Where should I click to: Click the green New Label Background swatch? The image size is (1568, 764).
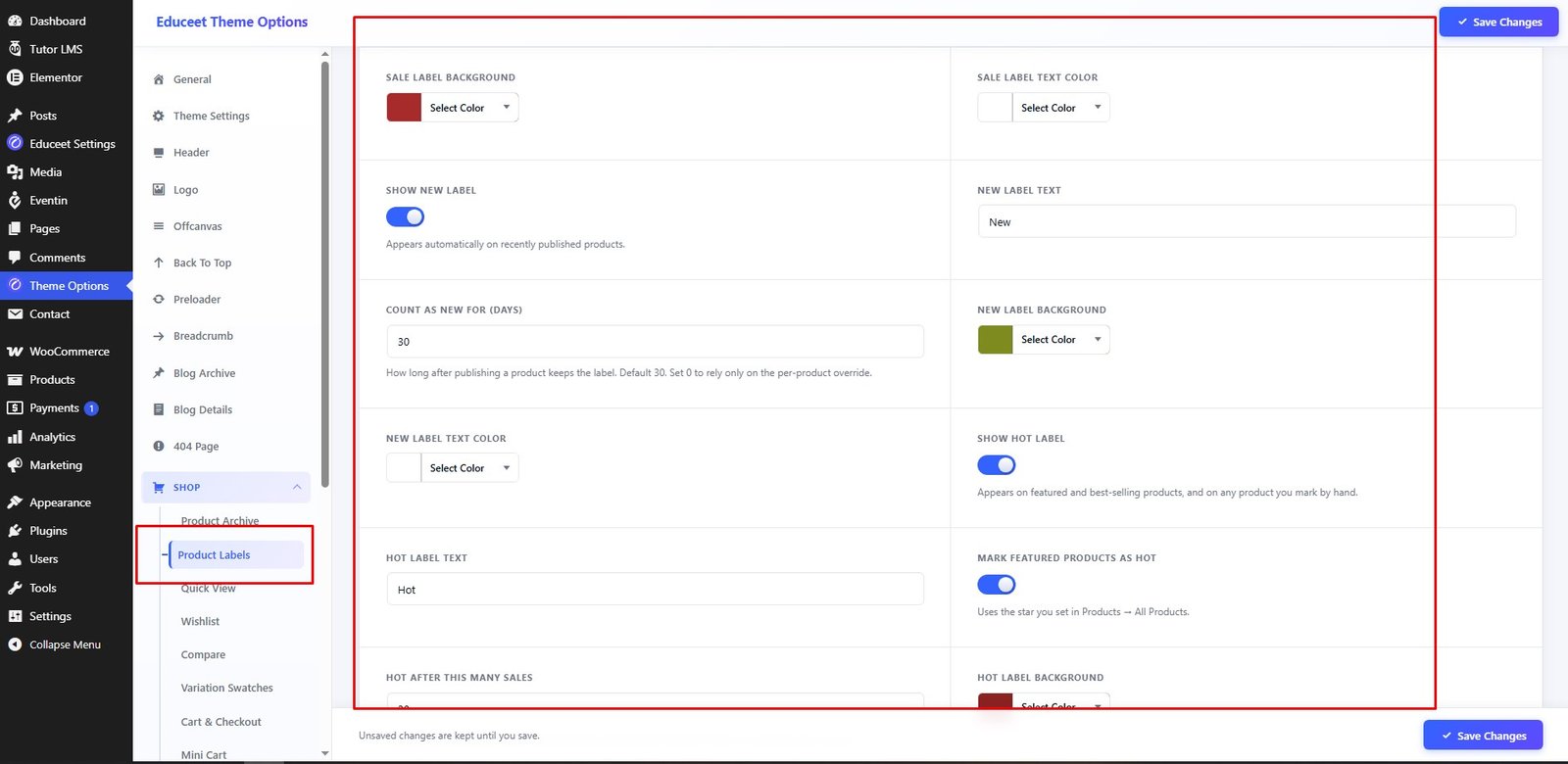(995, 340)
